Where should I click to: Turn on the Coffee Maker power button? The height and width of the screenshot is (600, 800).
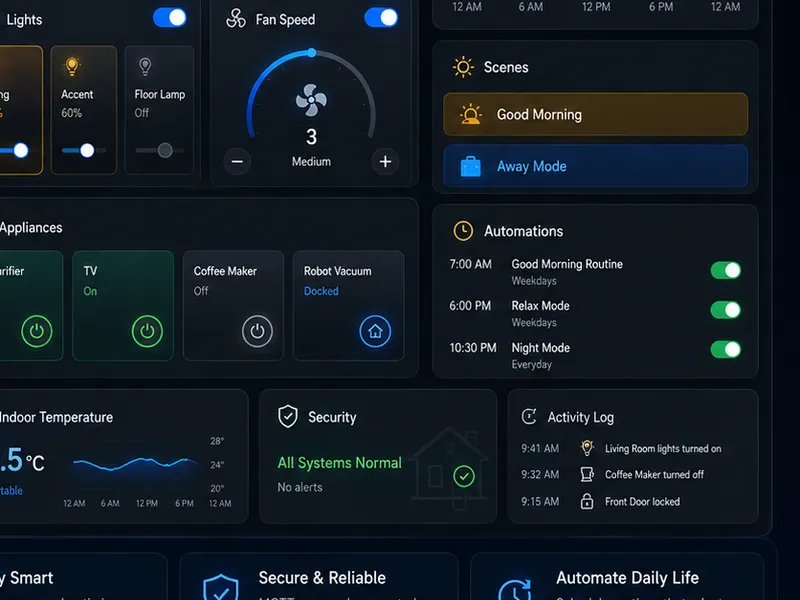pyautogui.click(x=257, y=331)
